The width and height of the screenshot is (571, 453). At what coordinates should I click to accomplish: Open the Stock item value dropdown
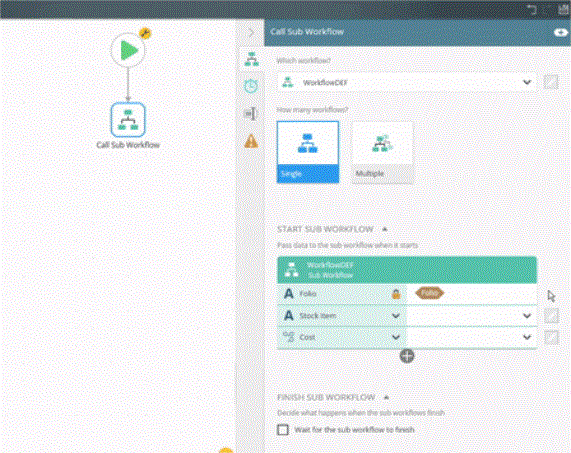(527, 316)
